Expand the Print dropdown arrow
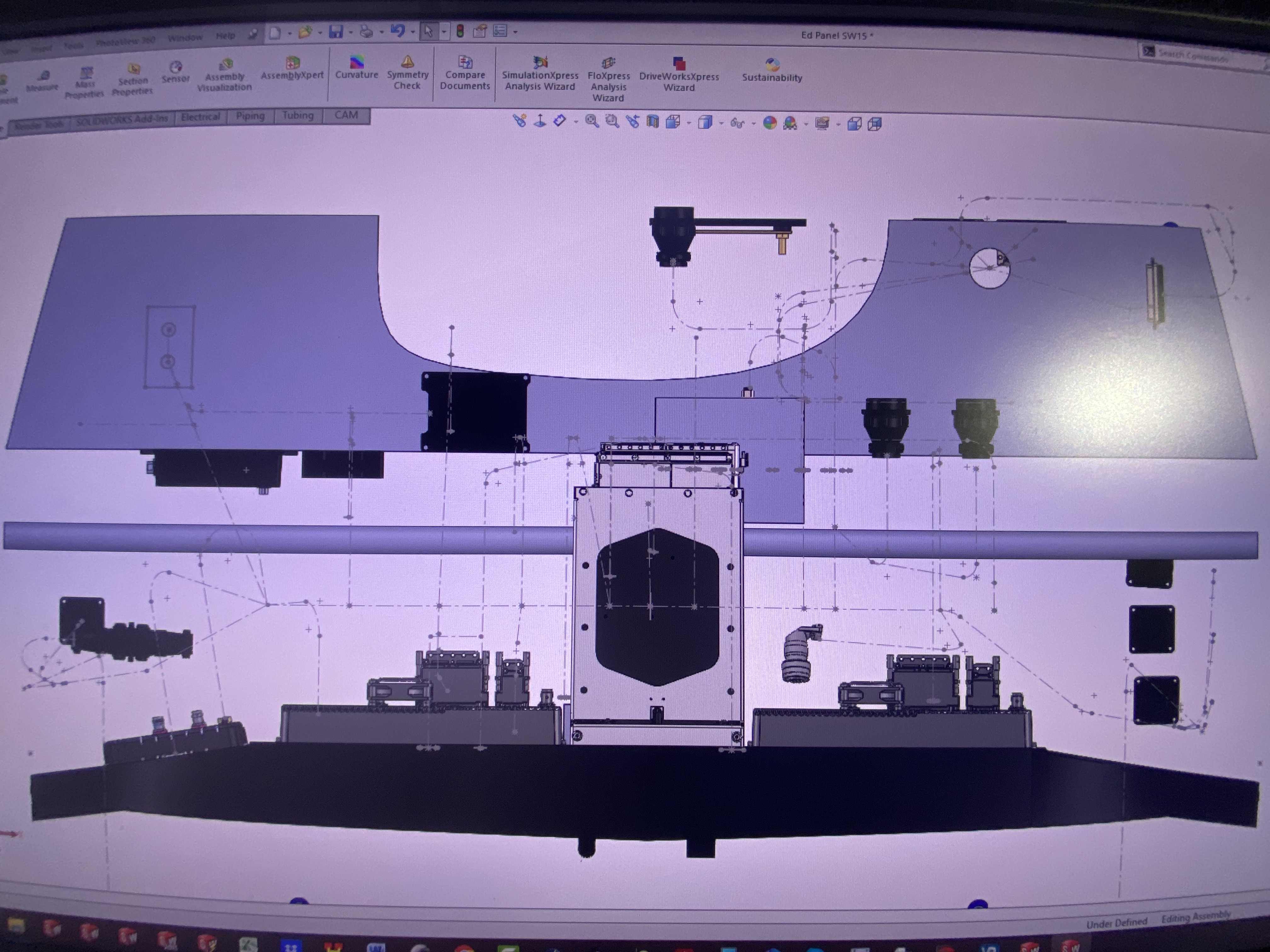The width and height of the screenshot is (1270, 952). coord(381,32)
